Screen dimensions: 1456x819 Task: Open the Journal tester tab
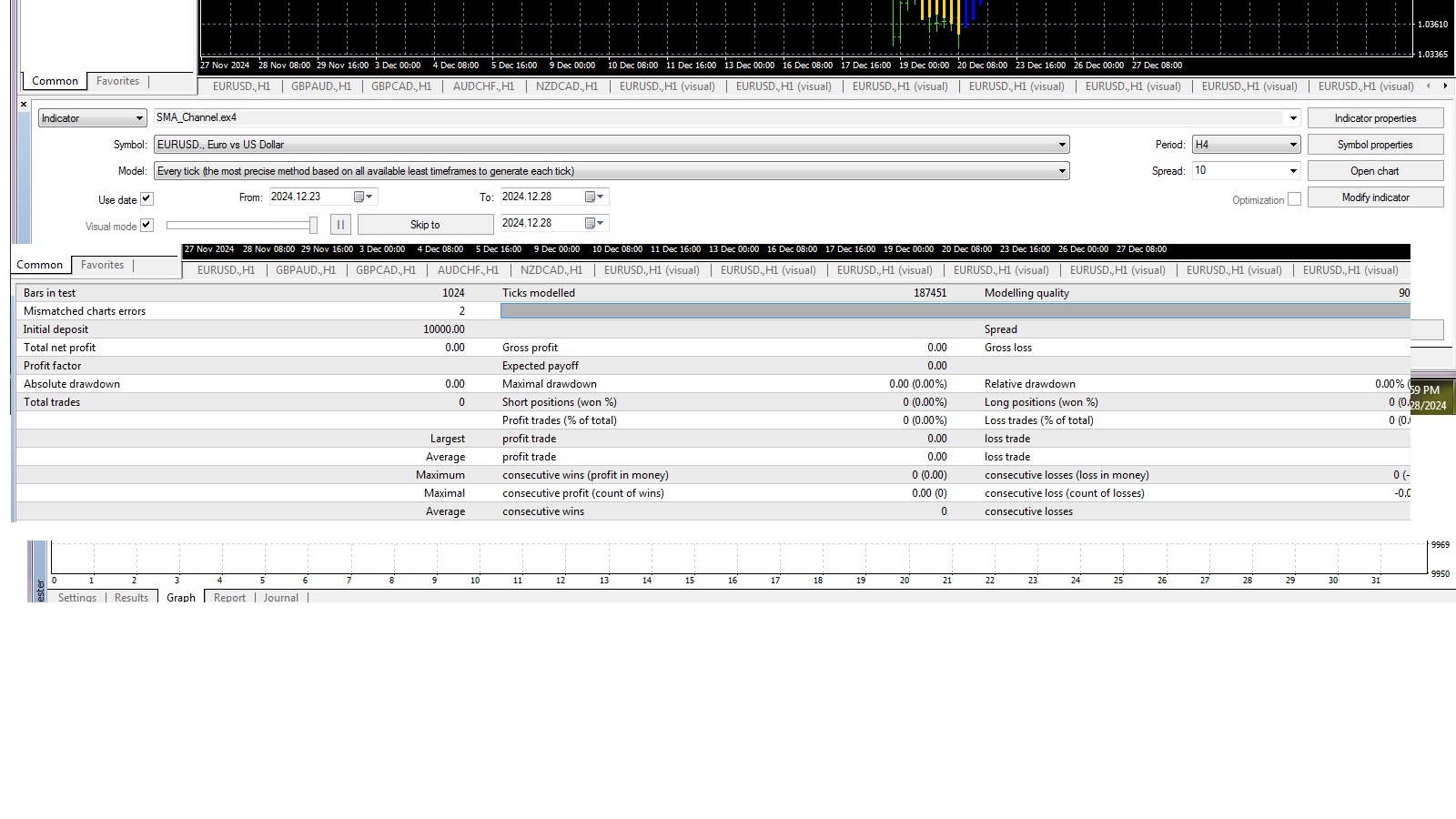tap(281, 598)
